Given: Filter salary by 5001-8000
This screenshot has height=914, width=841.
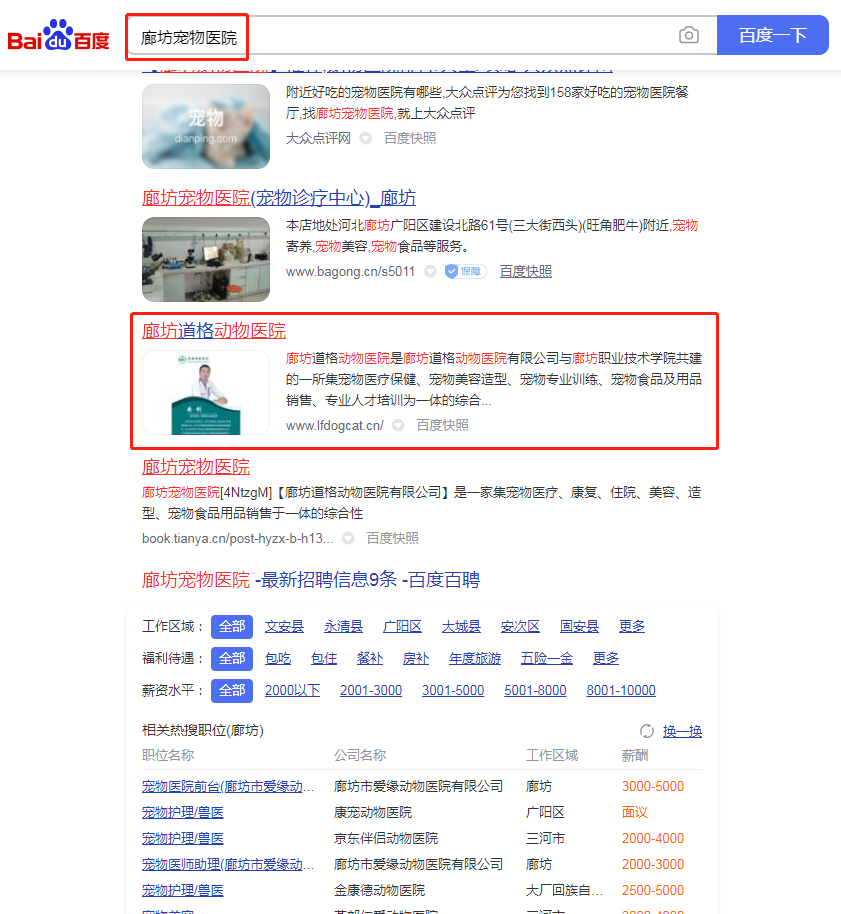Looking at the screenshot, I should (x=536, y=691).
